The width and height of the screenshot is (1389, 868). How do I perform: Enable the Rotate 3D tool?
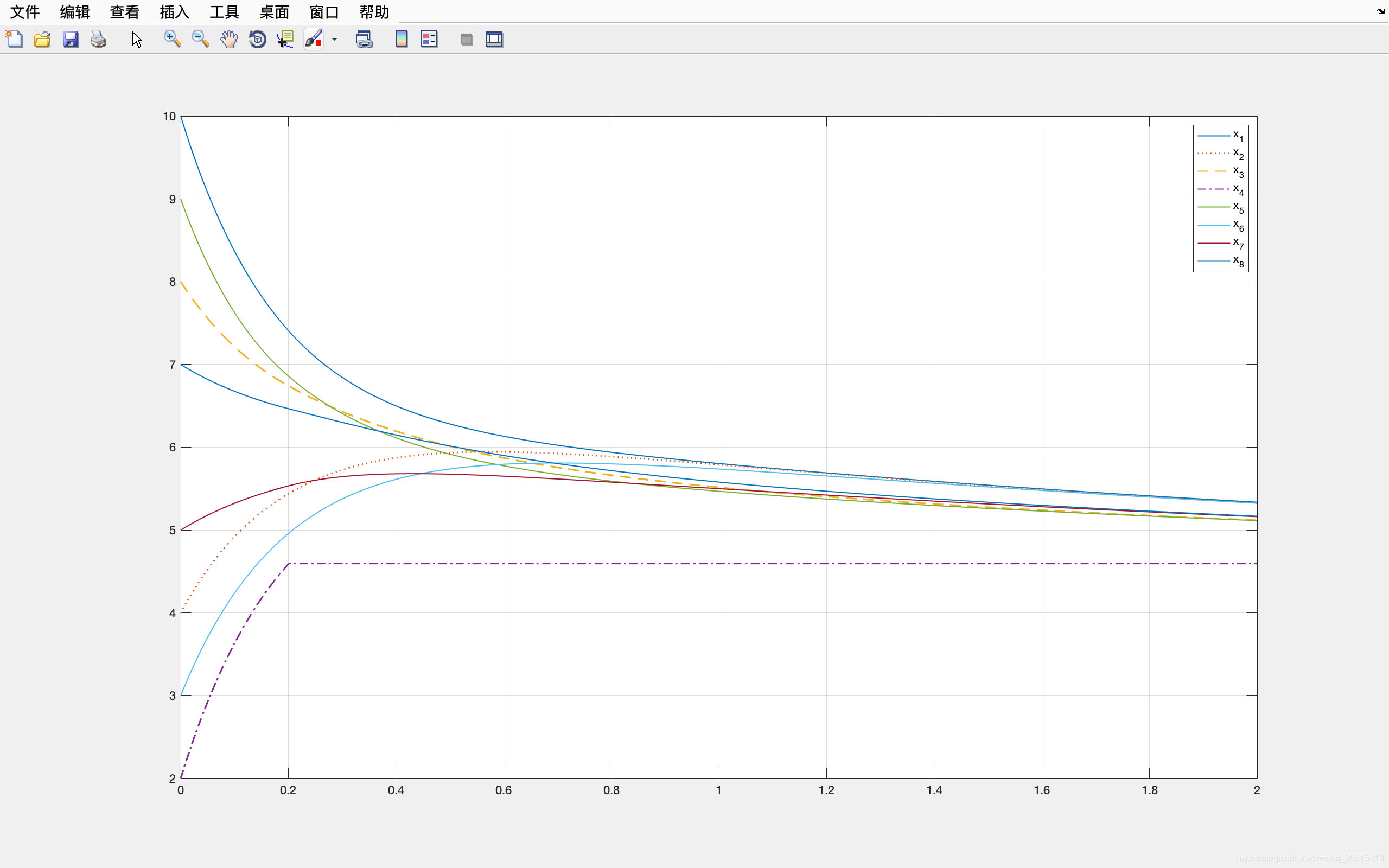pos(257,39)
